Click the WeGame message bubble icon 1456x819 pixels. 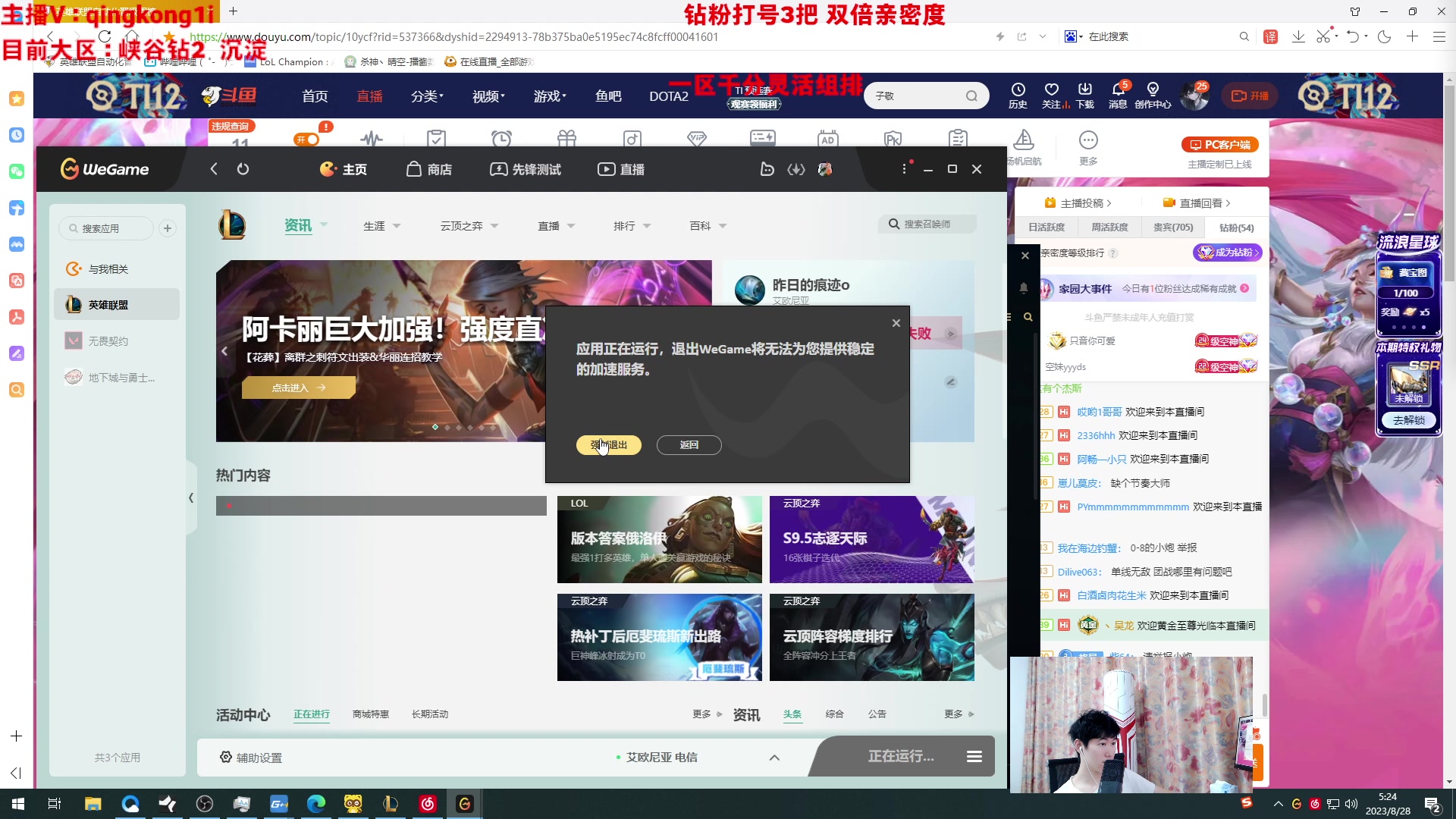(x=767, y=169)
